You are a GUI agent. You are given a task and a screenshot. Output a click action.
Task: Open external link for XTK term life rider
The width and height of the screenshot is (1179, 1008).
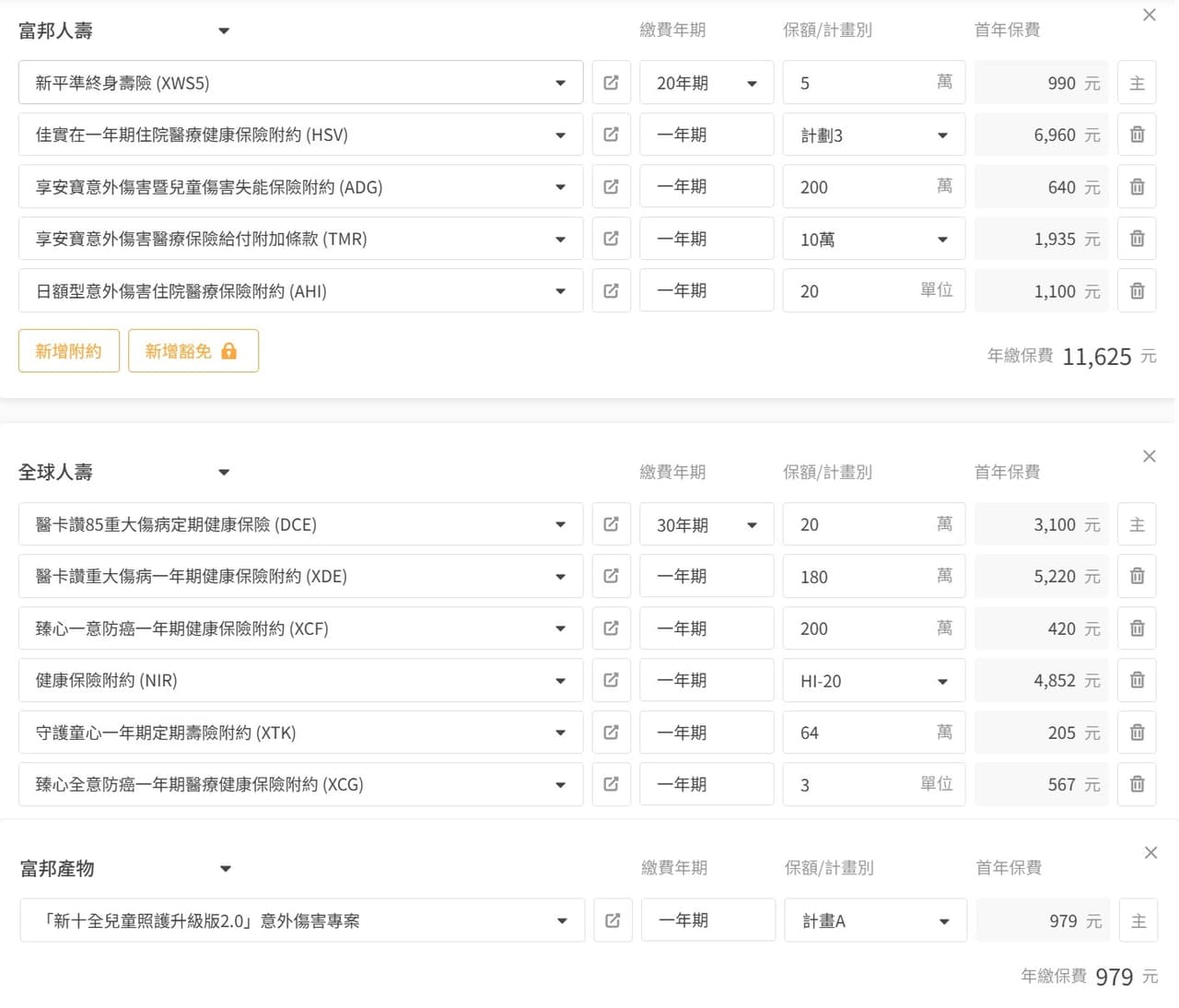point(611,733)
